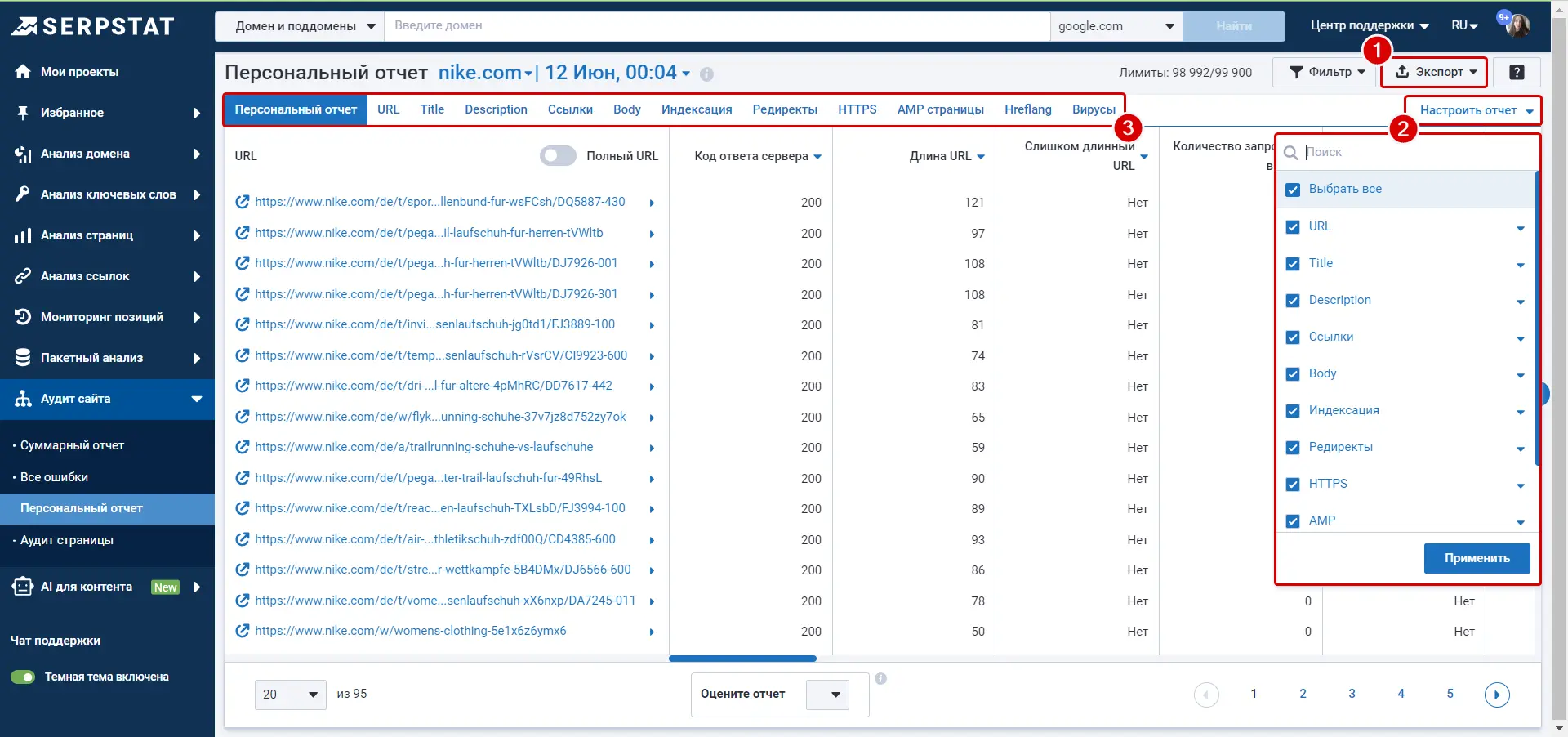Open Все ошибки in the sidebar

[x=54, y=477]
